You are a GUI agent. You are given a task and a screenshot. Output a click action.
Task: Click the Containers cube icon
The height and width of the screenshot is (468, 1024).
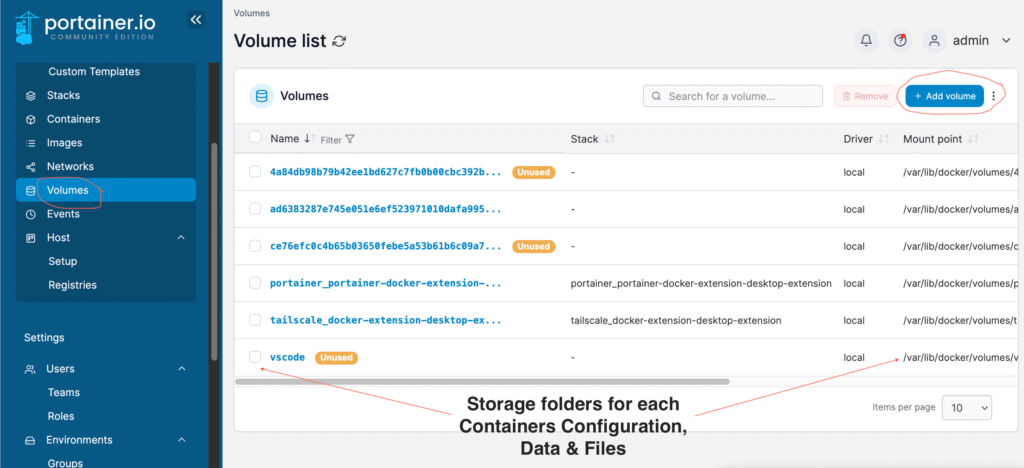[30, 119]
